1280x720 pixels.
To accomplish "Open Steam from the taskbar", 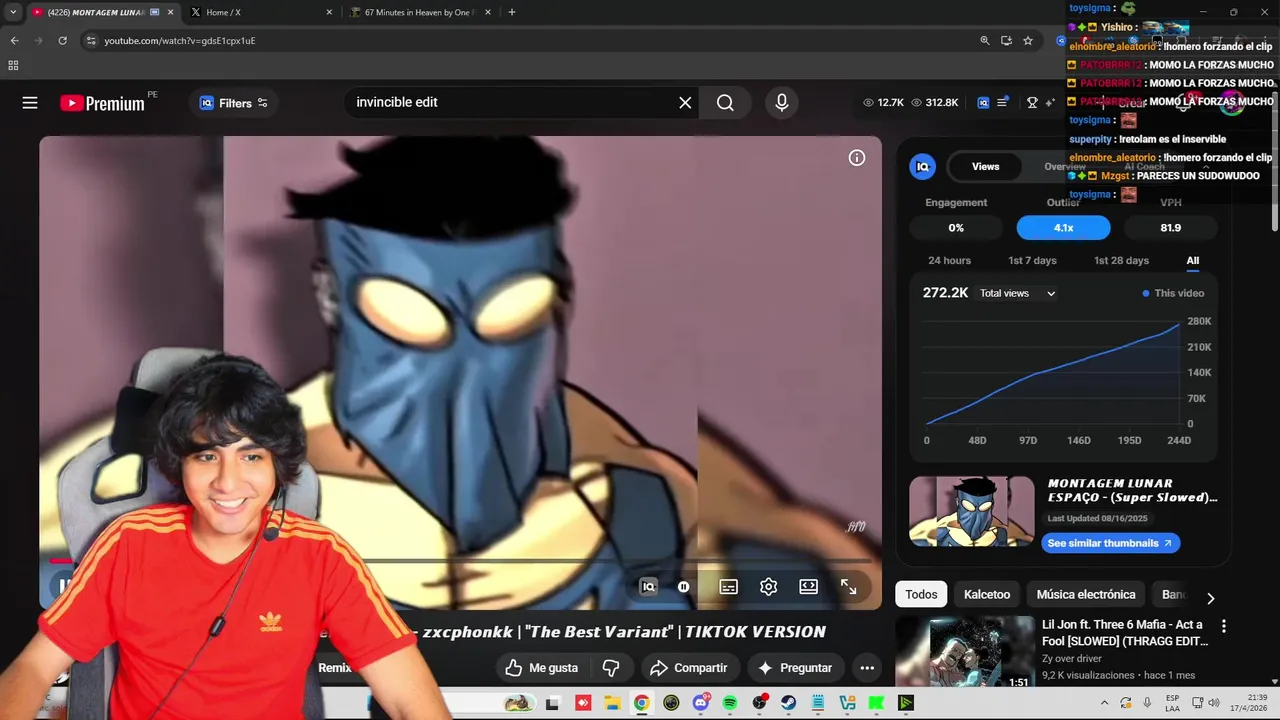I will [789, 703].
